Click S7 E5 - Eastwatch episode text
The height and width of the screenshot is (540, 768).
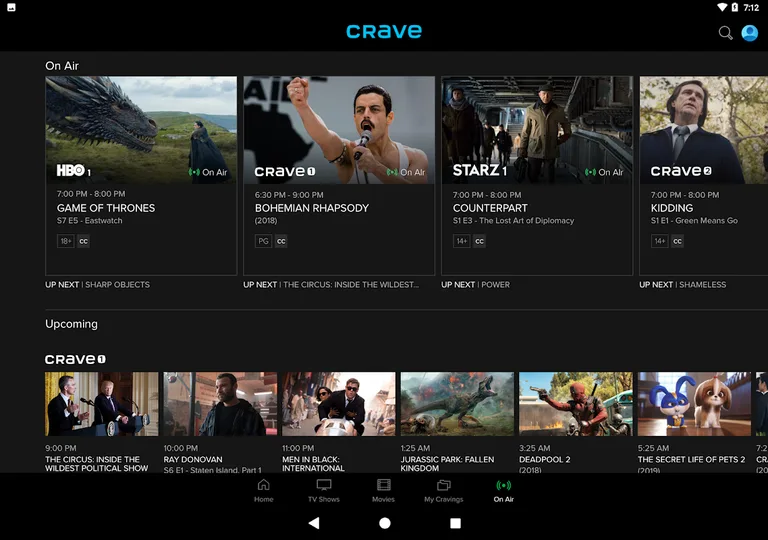click(90, 221)
